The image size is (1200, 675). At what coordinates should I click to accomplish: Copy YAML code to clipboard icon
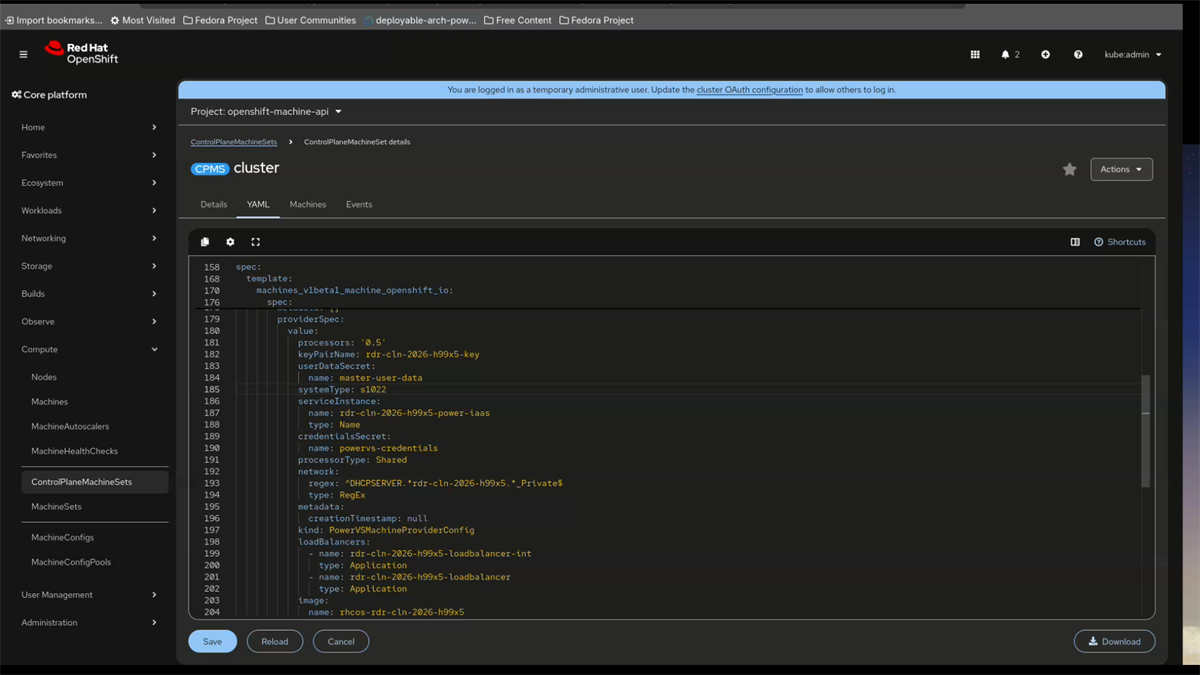click(205, 242)
